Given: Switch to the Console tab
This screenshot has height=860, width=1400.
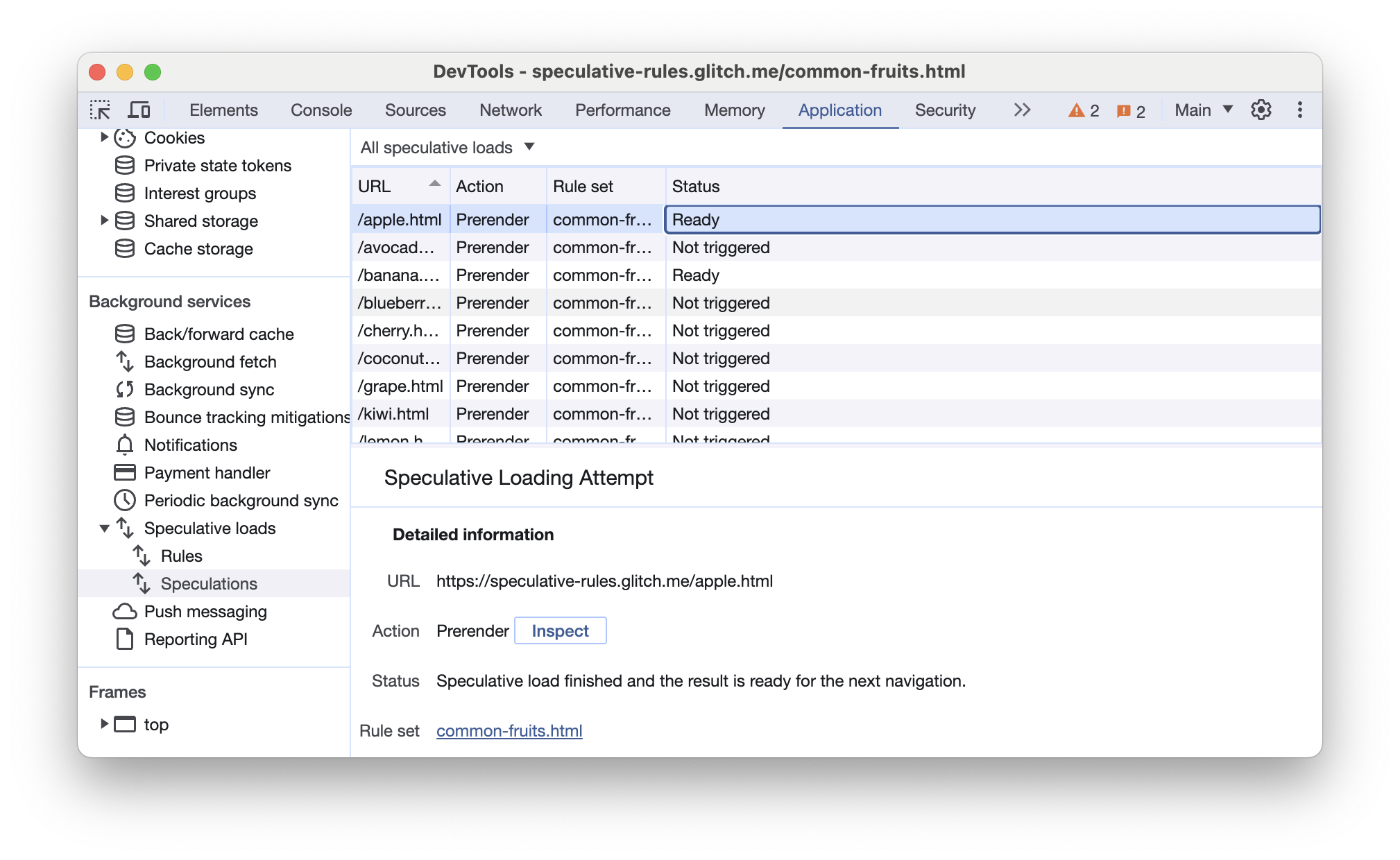Looking at the screenshot, I should coord(320,110).
